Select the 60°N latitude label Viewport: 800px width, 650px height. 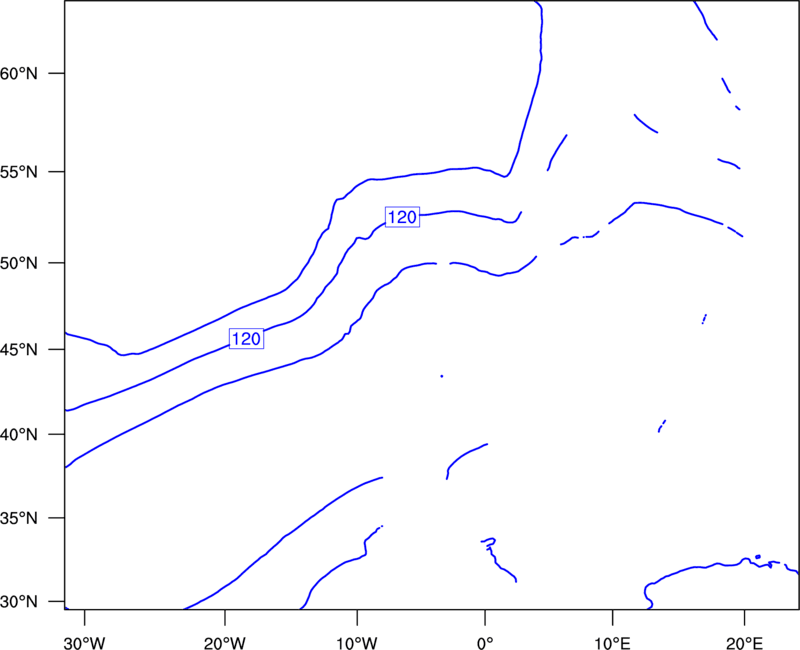19,74
